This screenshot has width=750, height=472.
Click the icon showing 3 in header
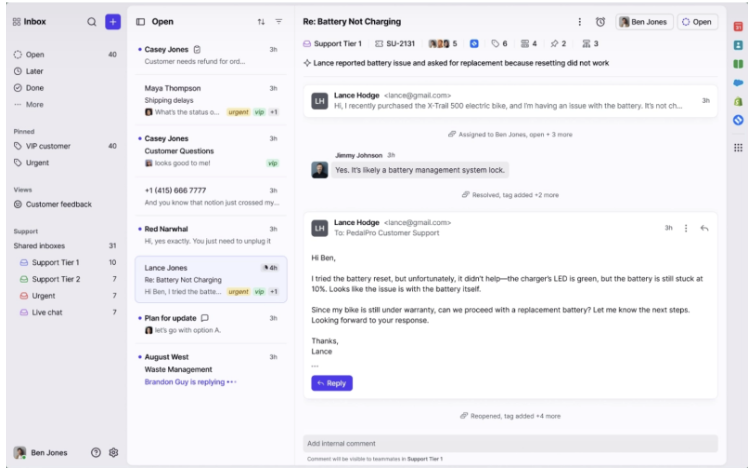tap(590, 44)
